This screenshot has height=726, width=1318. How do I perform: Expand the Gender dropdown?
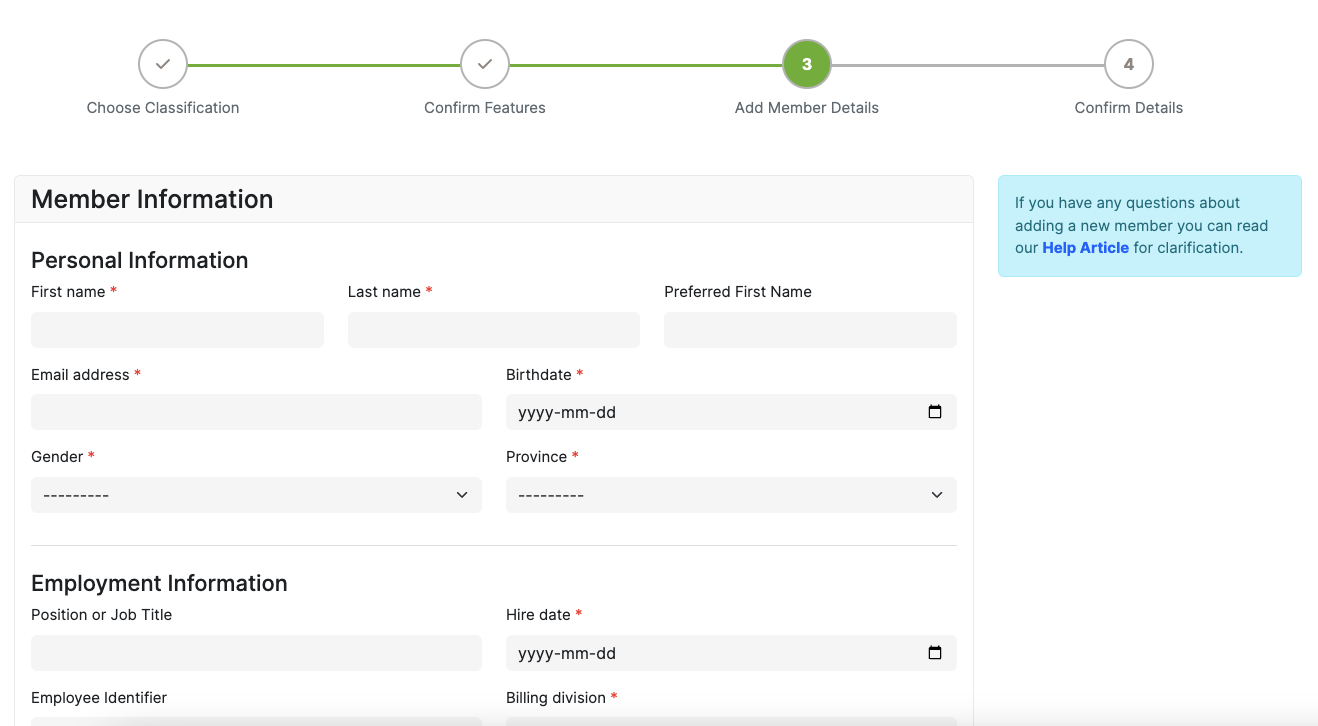point(256,495)
